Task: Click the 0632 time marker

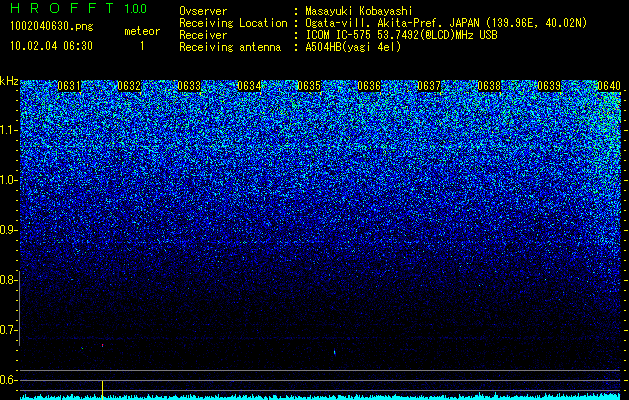Action: pyautogui.click(x=129, y=86)
